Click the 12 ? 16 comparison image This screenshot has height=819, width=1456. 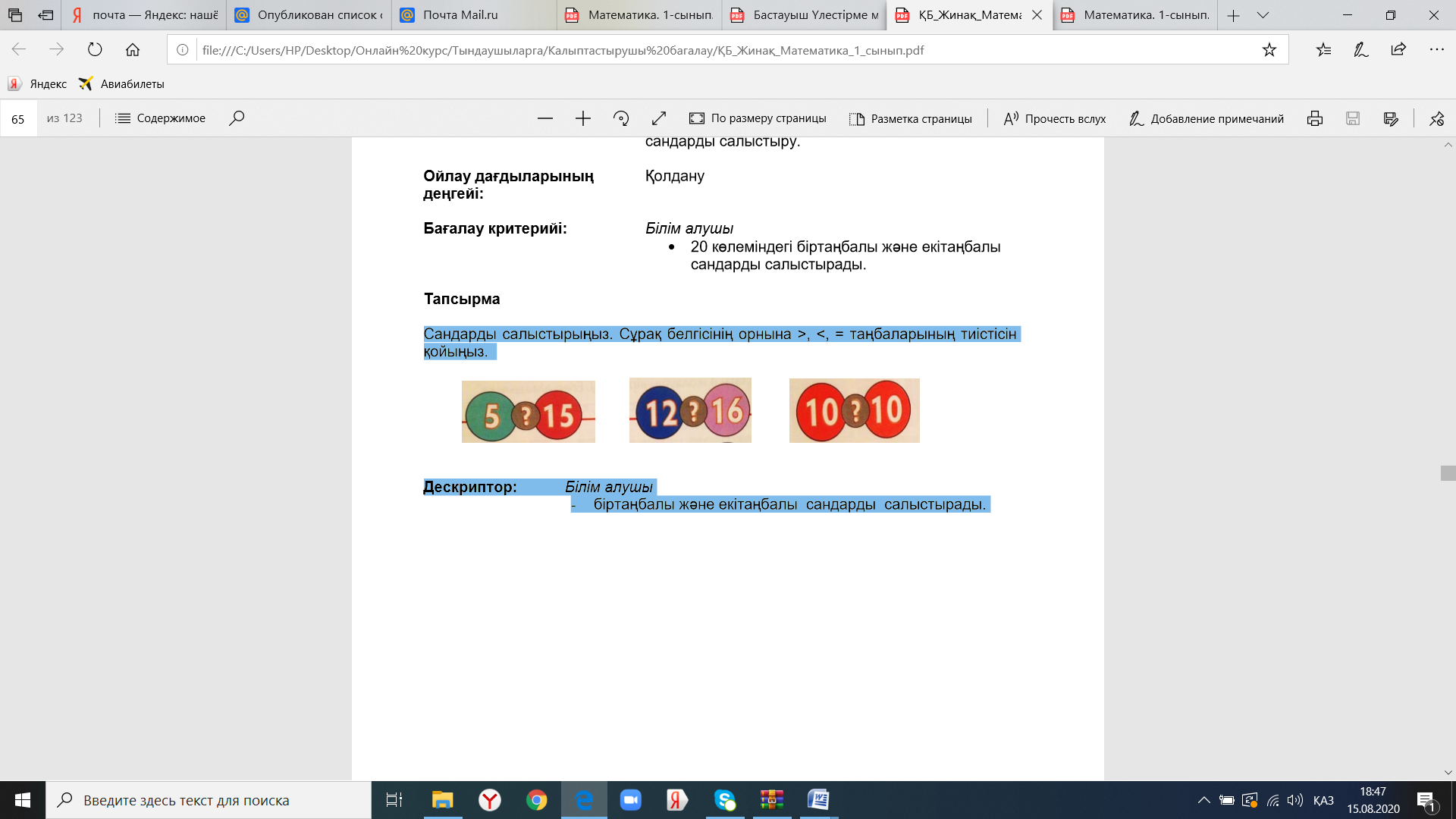[x=690, y=410]
